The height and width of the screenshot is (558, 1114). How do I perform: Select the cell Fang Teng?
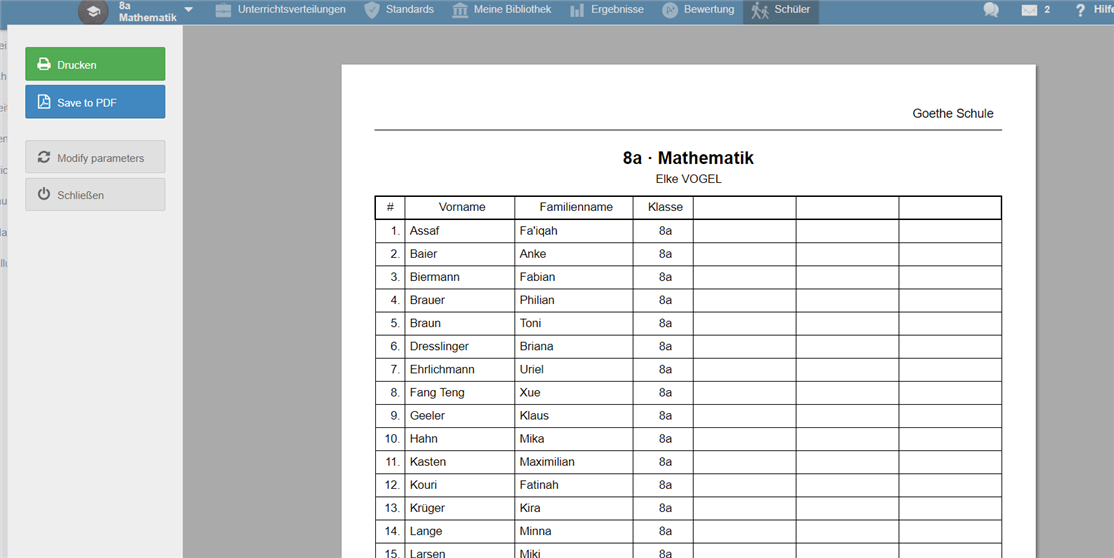tap(460, 392)
